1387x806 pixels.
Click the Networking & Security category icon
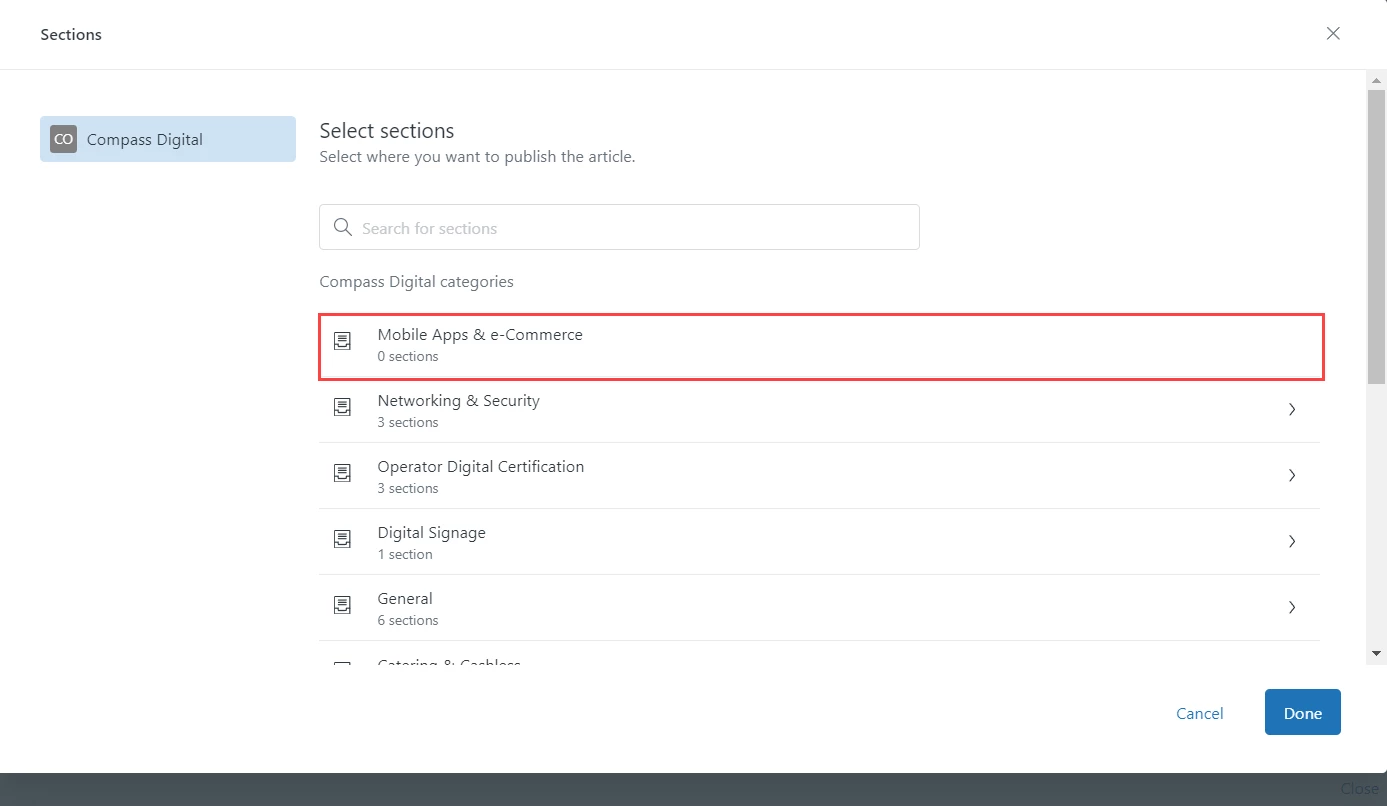coord(342,408)
